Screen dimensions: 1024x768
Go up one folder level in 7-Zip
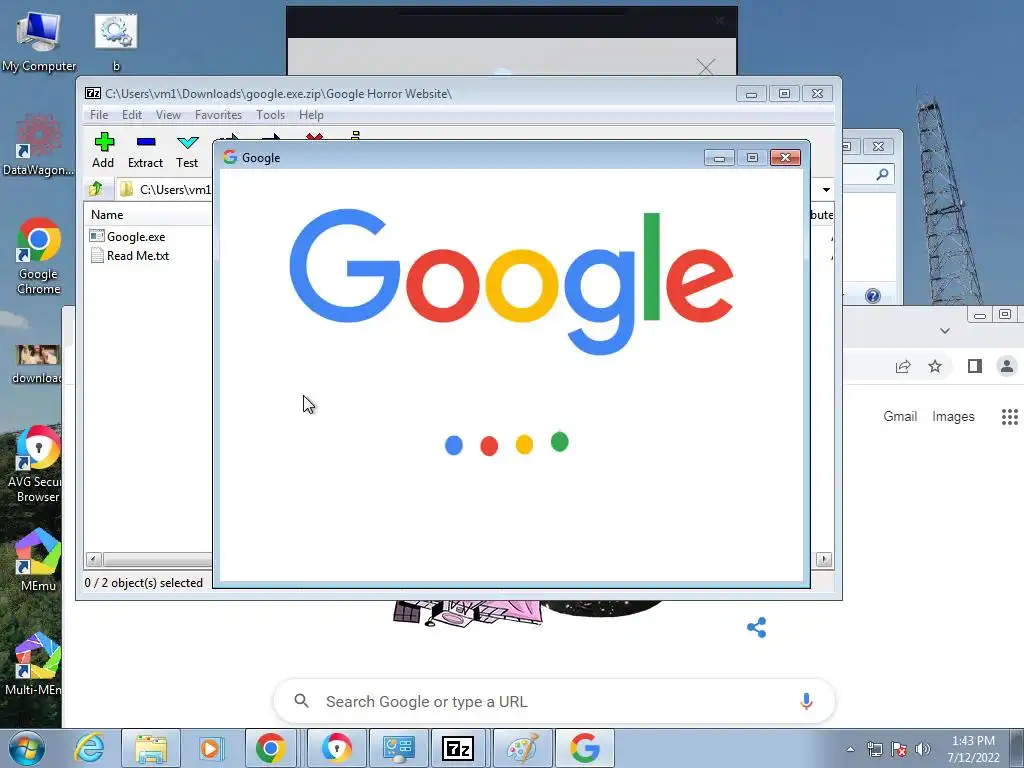tap(96, 189)
